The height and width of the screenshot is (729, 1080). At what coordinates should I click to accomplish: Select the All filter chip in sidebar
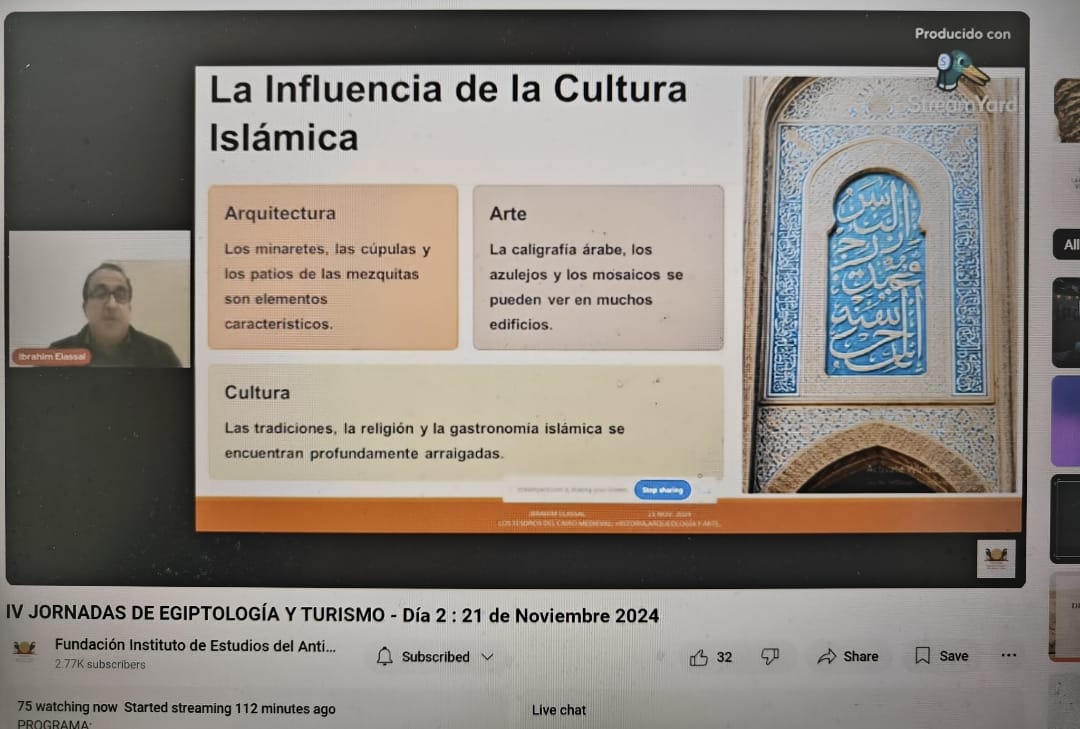tap(1068, 245)
